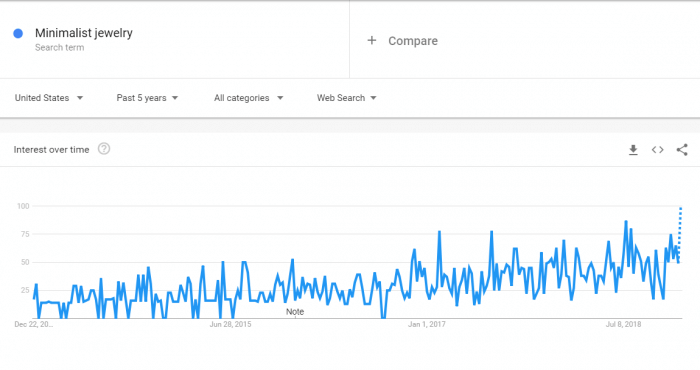Open the Past 5 years time range dropdown

pyautogui.click(x=147, y=98)
